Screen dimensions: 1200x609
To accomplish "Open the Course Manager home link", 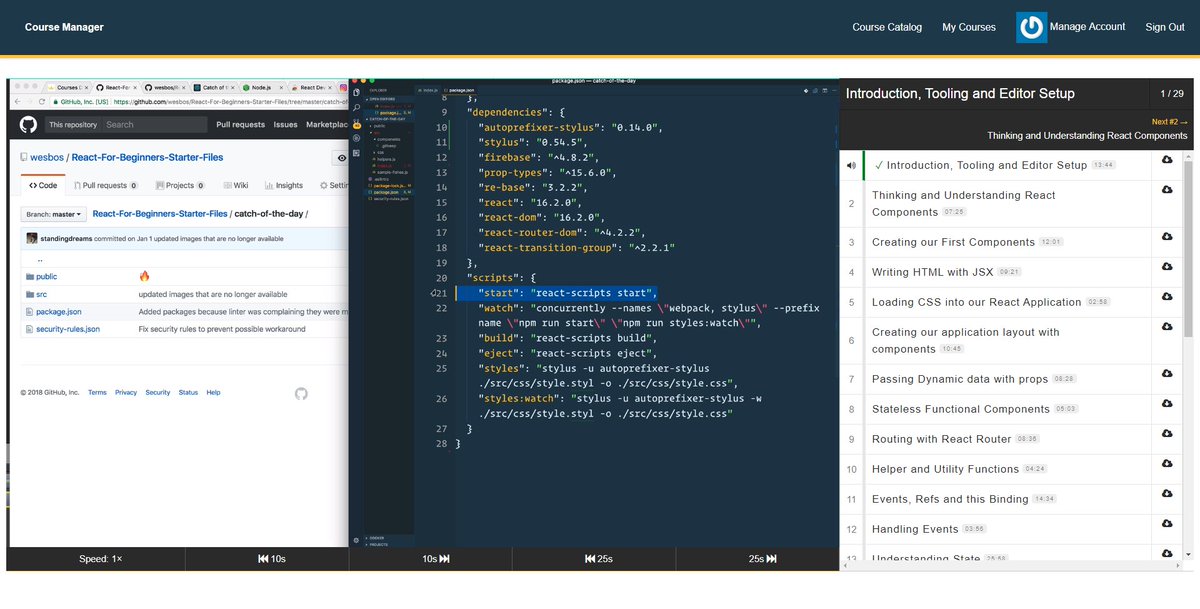I will point(64,27).
